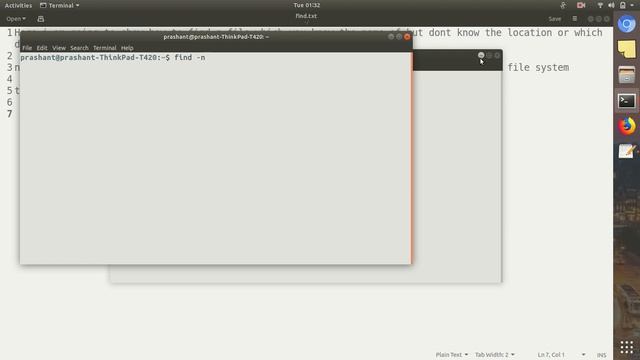
Task: Open Plain Text language dropdown
Action: click(x=451, y=355)
